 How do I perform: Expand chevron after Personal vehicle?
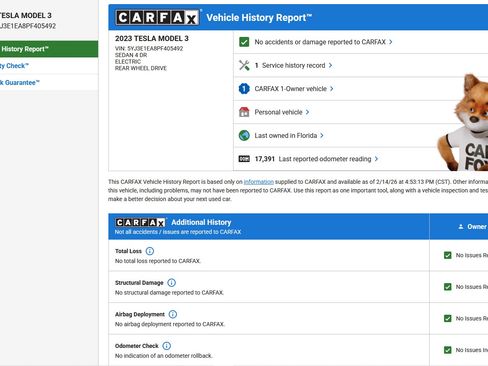pyautogui.click(x=307, y=112)
